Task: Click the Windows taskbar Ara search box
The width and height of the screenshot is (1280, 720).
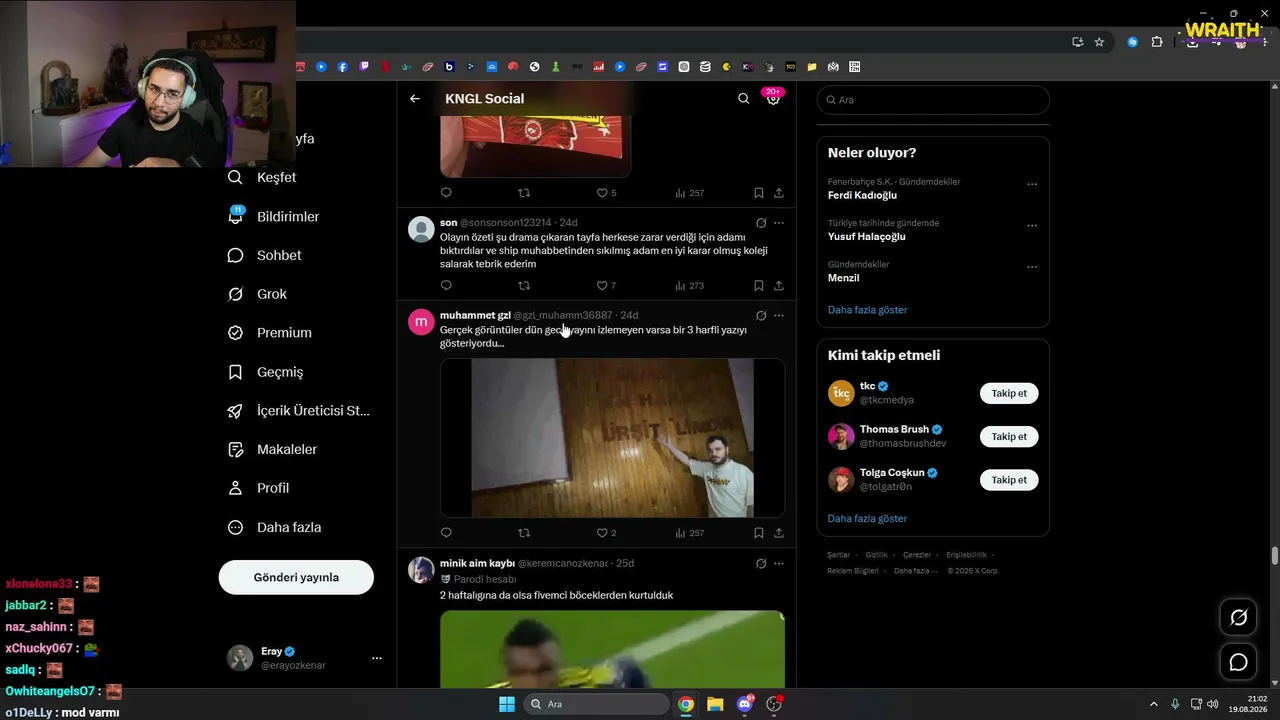Action: click(x=597, y=704)
